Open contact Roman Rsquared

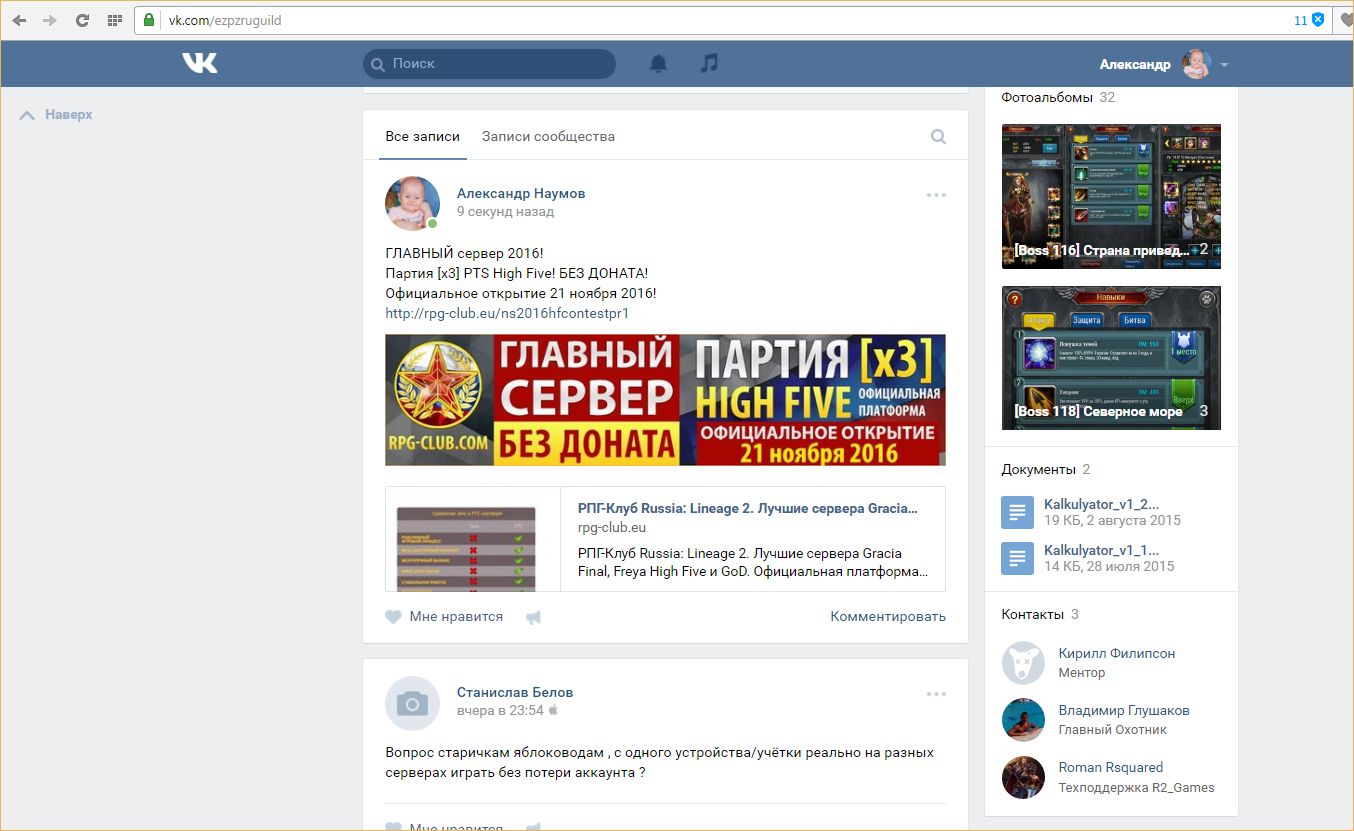tap(1111, 768)
